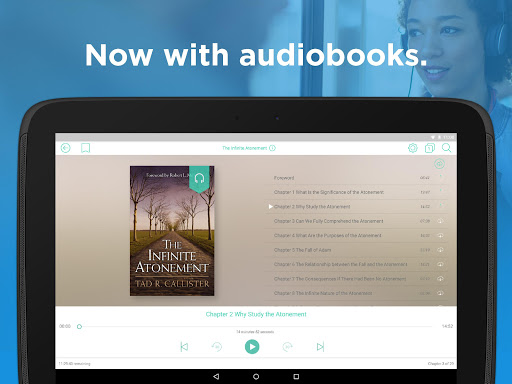Select Chapter 1 in chapter list
The width and height of the screenshot is (512, 384).
[356, 192]
